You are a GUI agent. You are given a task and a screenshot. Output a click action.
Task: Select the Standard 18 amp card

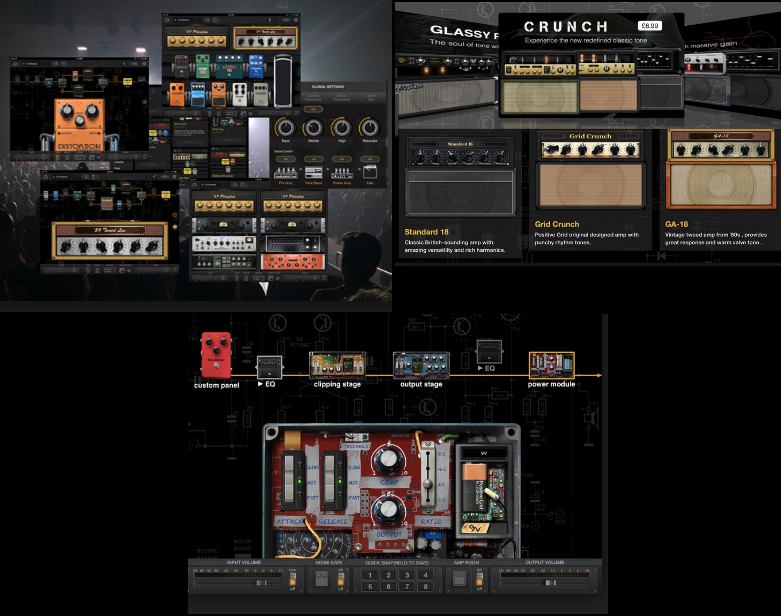459,195
